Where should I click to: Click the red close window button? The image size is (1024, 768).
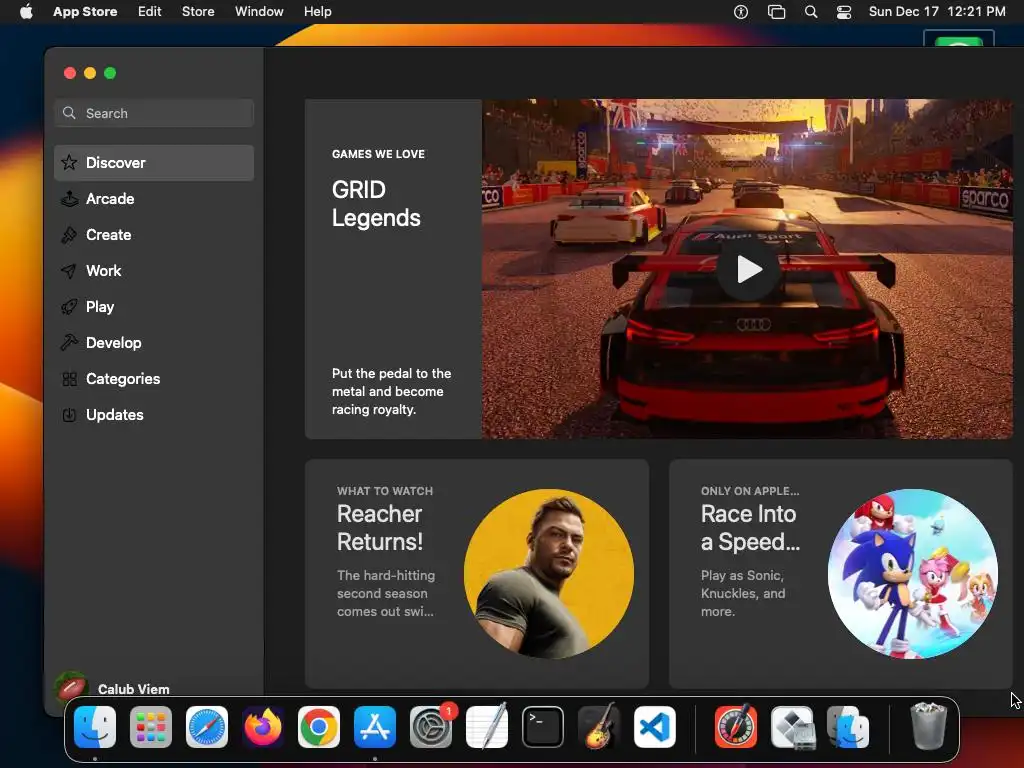click(x=70, y=73)
